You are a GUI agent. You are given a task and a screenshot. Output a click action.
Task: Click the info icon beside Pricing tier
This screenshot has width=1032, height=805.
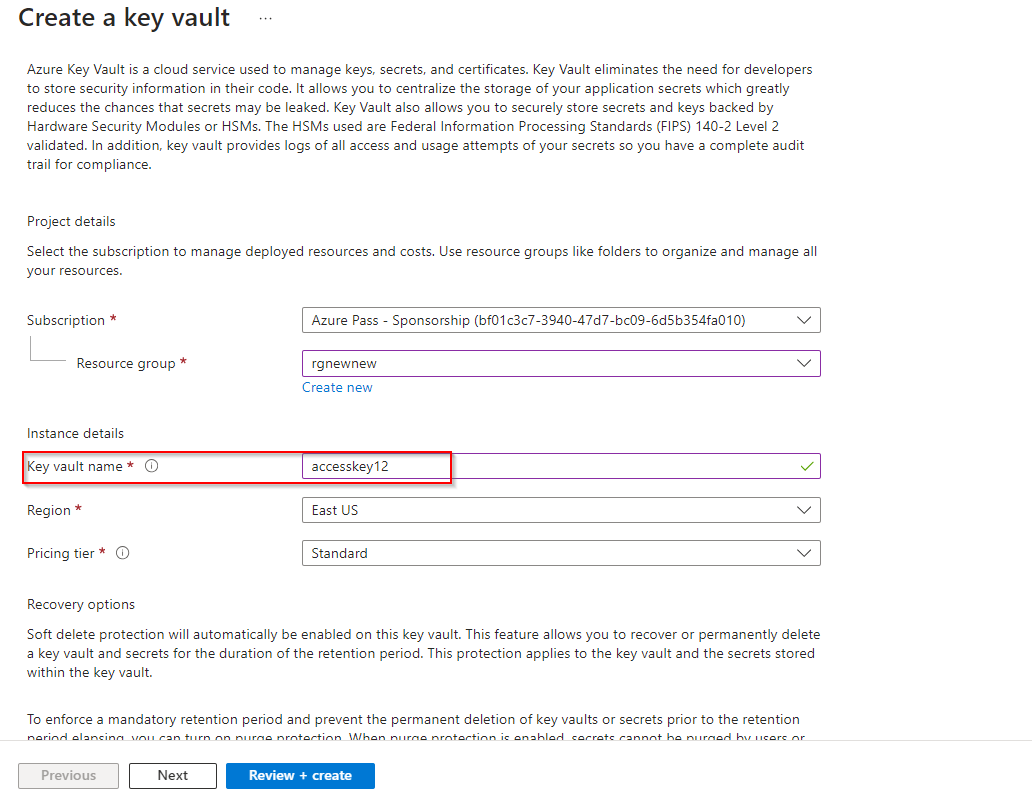(123, 553)
